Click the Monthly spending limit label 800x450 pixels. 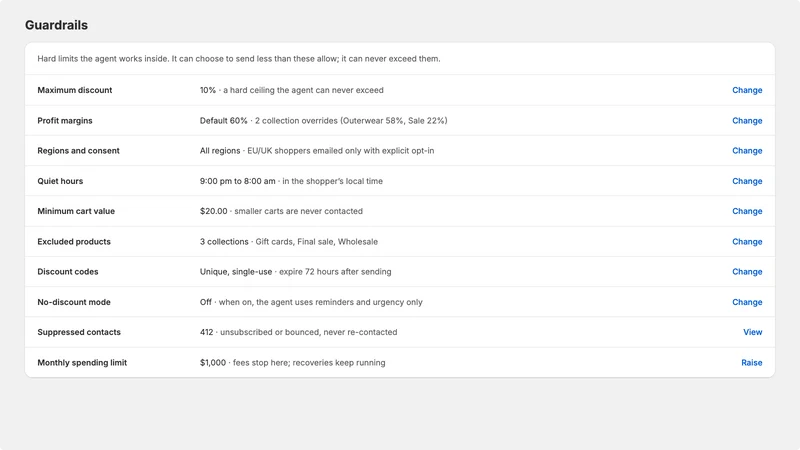click(x=82, y=363)
